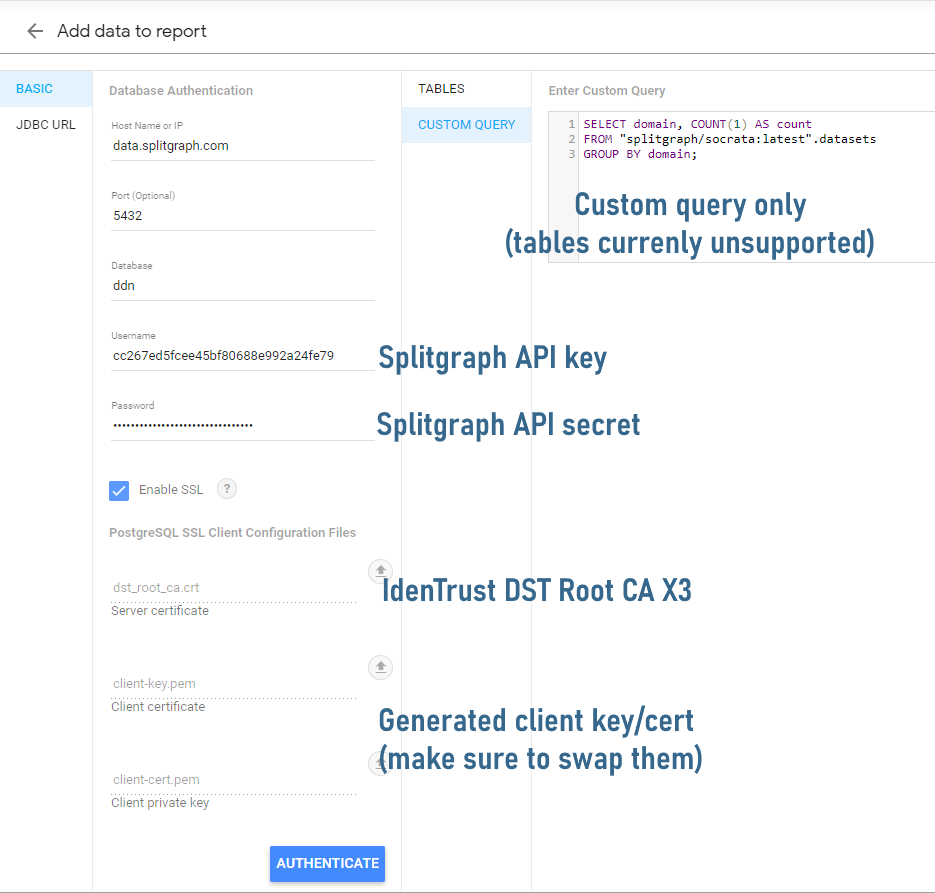Image resolution: width=935 pixels, height=893 pixels.
Task: Click the FROM line in the custom query
Action: (729, 139)
